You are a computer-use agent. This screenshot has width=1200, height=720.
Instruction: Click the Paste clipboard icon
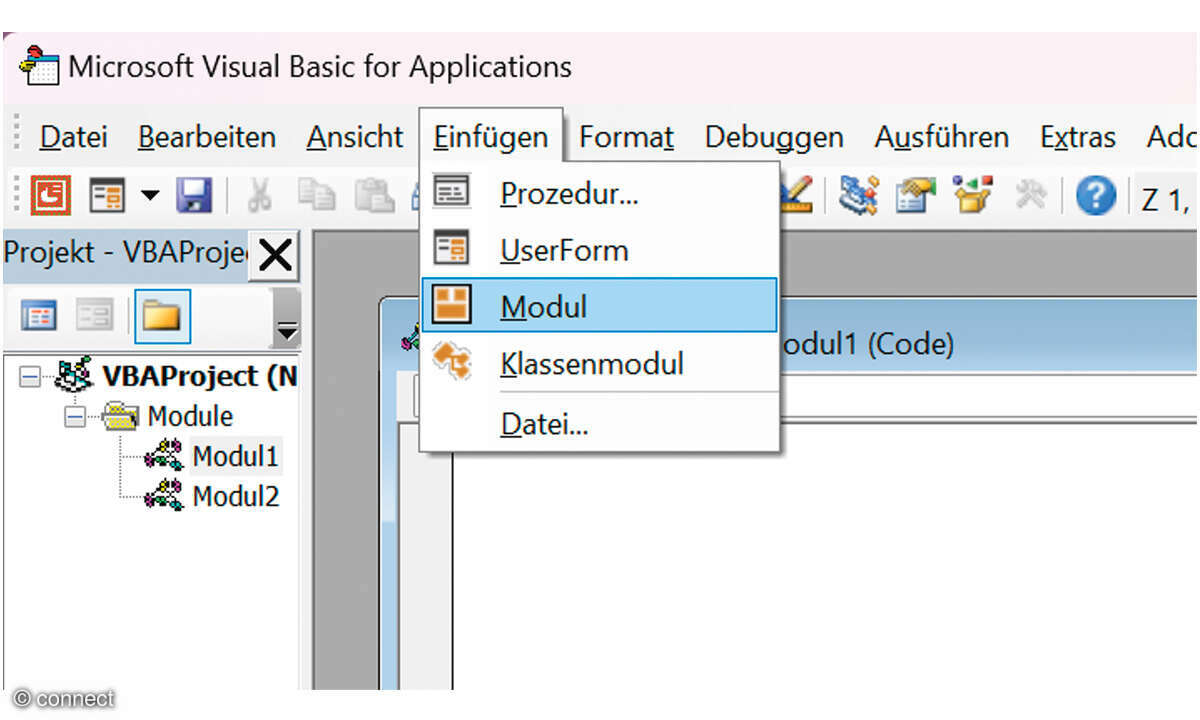[x=373, y=194]
